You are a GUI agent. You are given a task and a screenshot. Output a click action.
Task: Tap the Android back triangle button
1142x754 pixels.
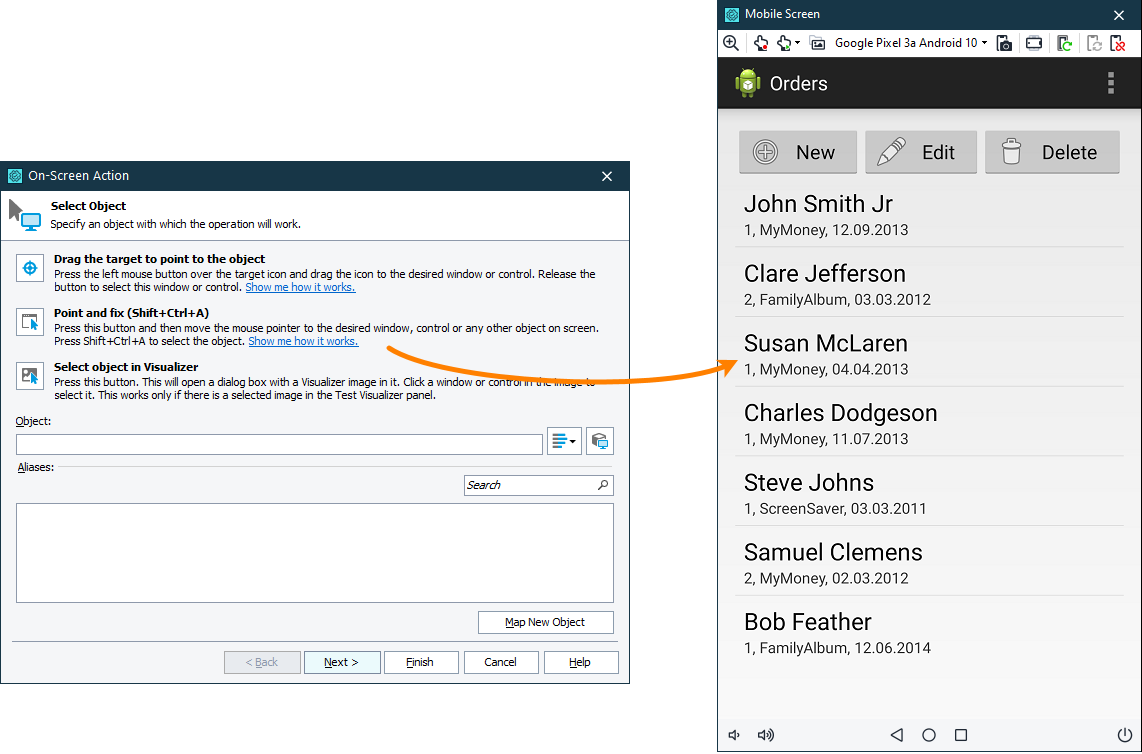coord(897,735)
